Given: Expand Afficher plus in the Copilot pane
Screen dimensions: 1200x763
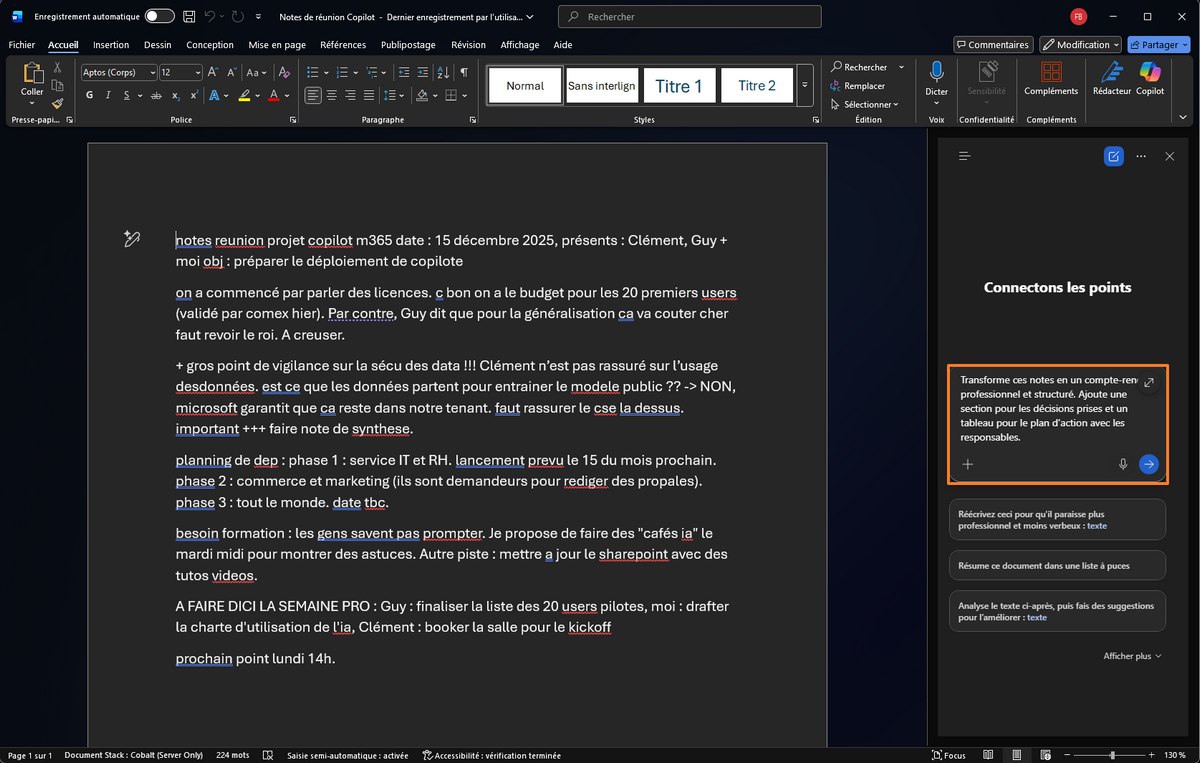Looking at the screenshot, I should (x=1131, y=656).
